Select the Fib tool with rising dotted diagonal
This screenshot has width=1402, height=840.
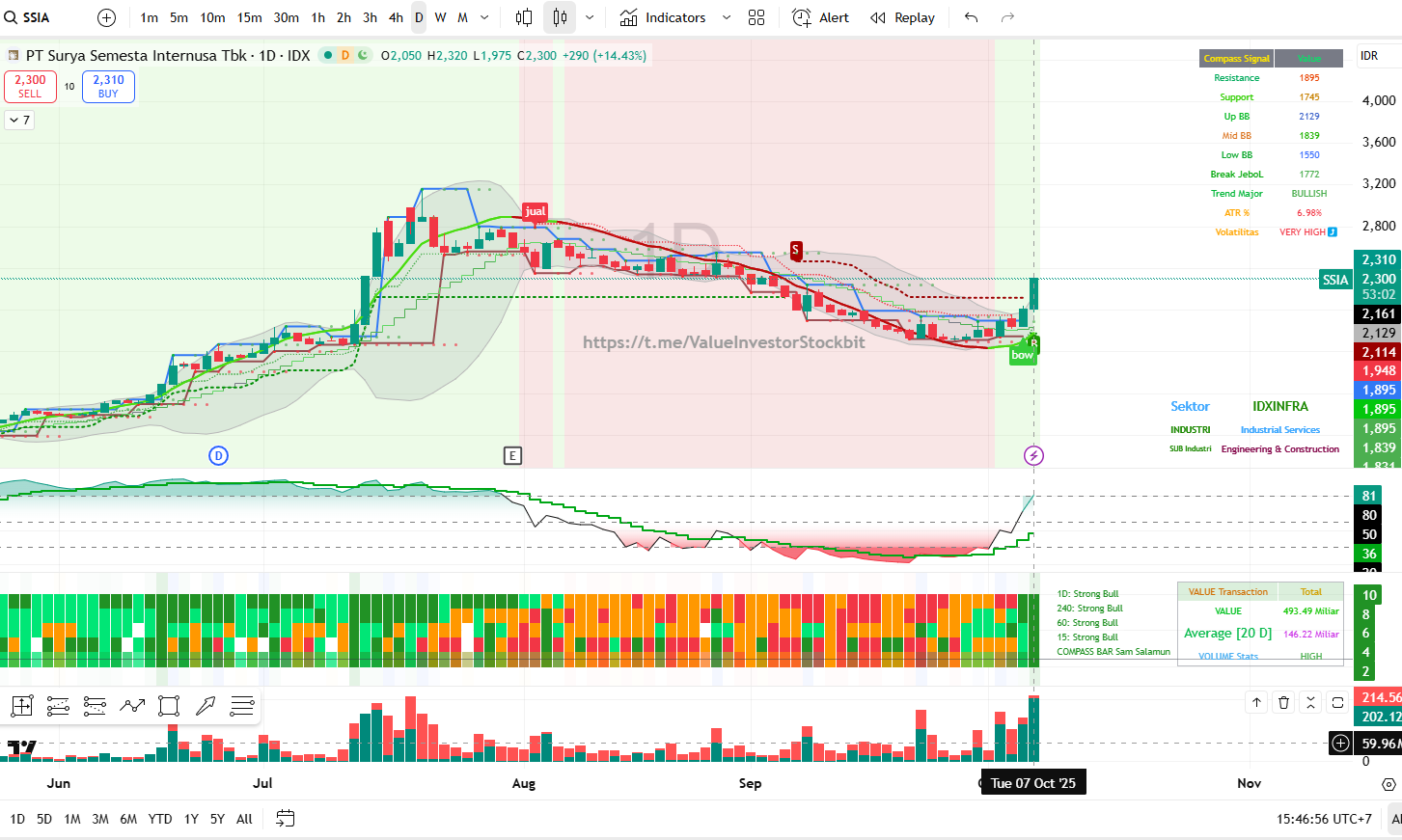pyautogui.click(x=58, y=706)
